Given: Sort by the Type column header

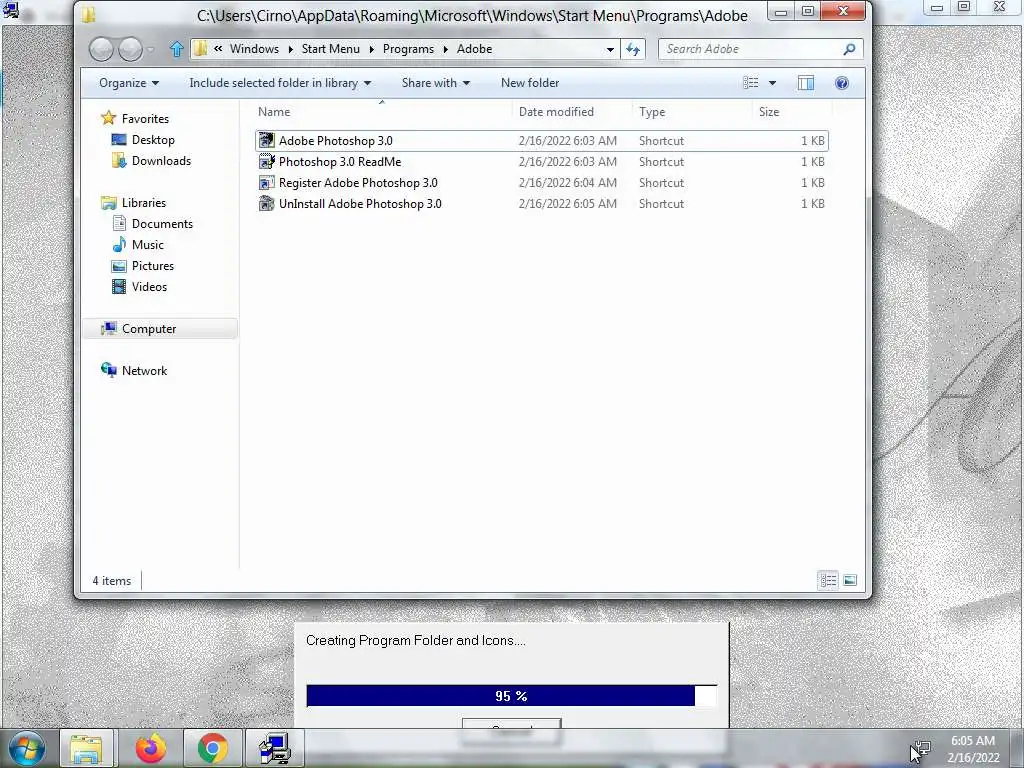Looking at the screenshot, I should [x=692, y=112].
